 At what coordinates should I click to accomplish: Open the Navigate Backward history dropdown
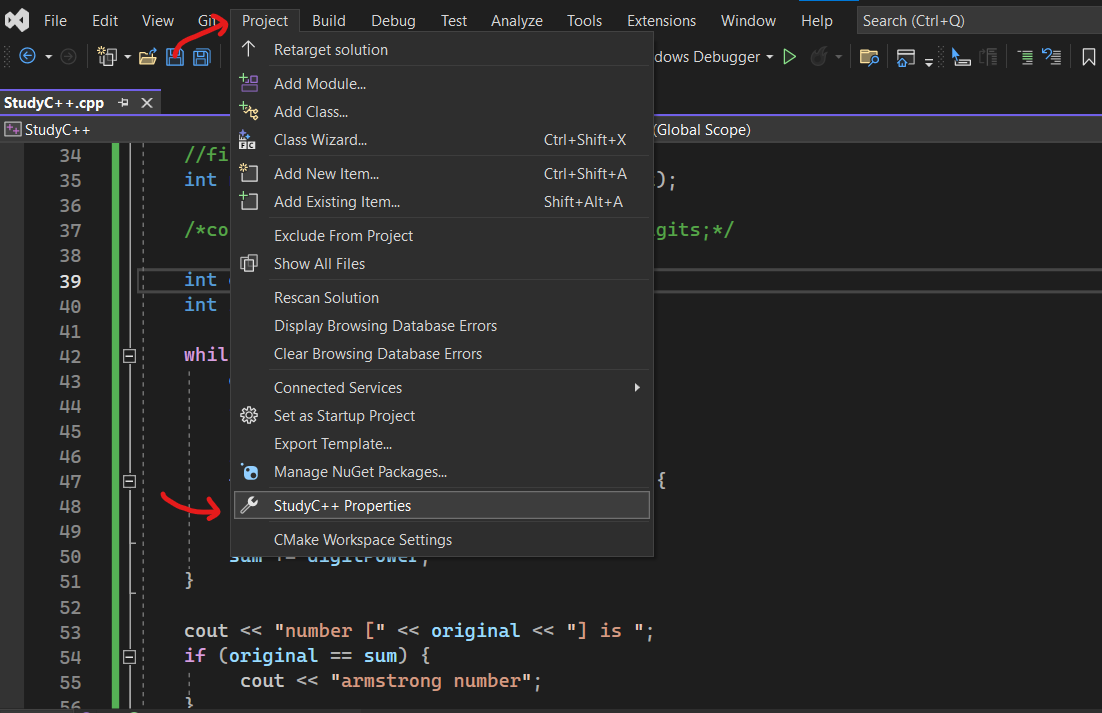pyautogui.click(x=48, y=57)
